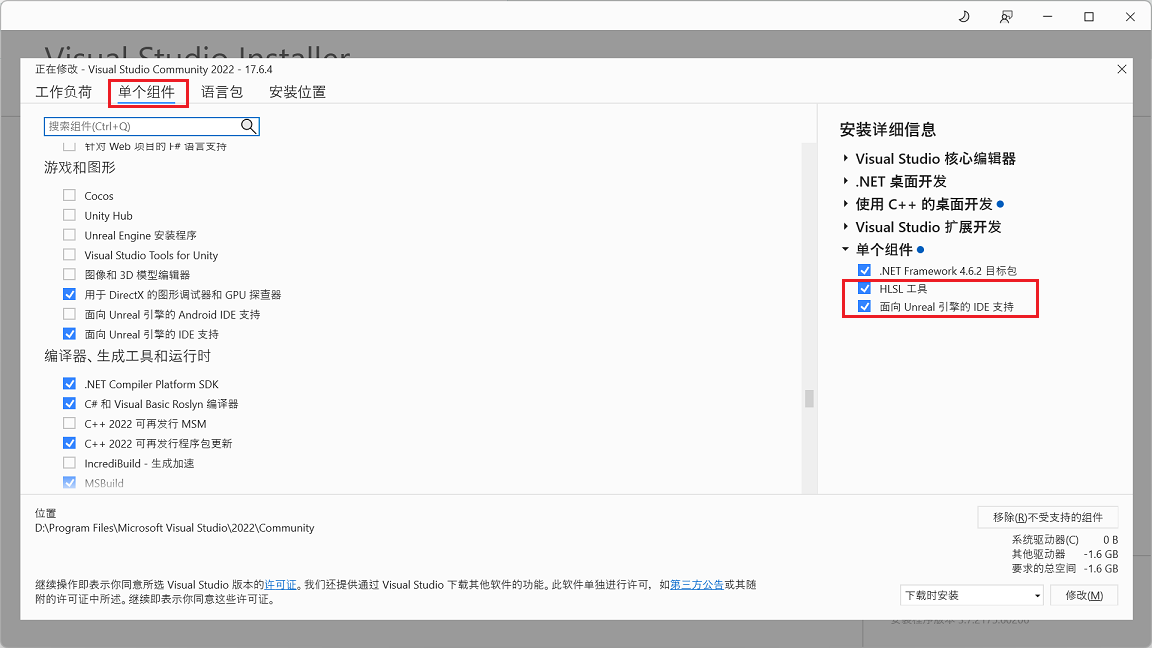Open the 下载时安装 dropdown

pos(971,595)
